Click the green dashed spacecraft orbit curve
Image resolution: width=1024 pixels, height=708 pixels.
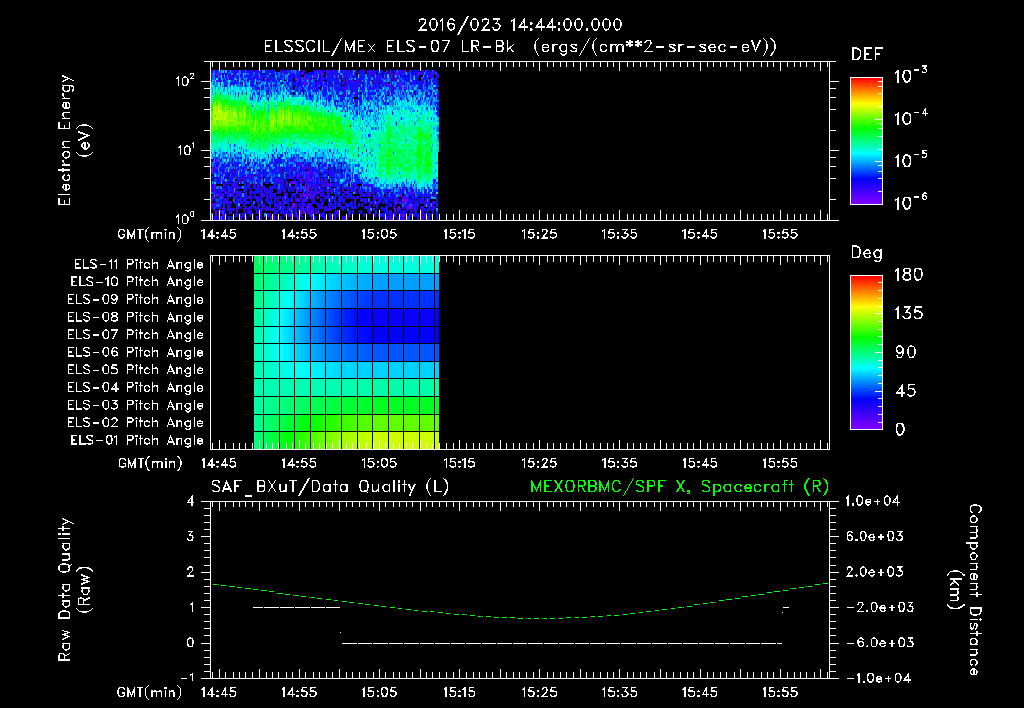520,601
